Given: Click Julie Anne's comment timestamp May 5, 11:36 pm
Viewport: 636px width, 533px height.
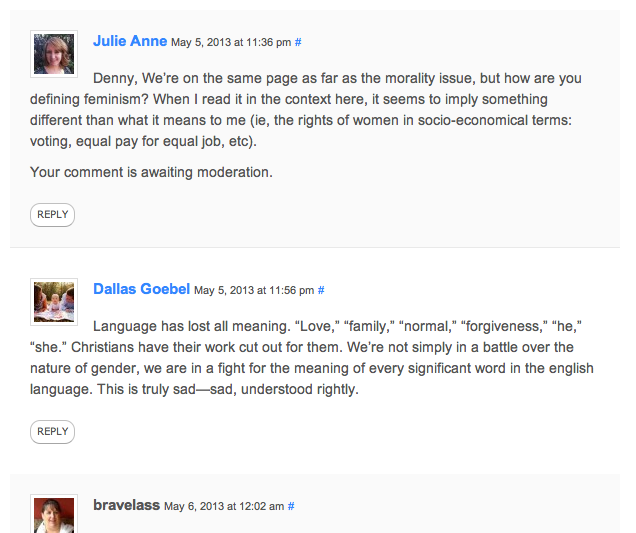Looking at the screenshot, I should click(231, 43).
